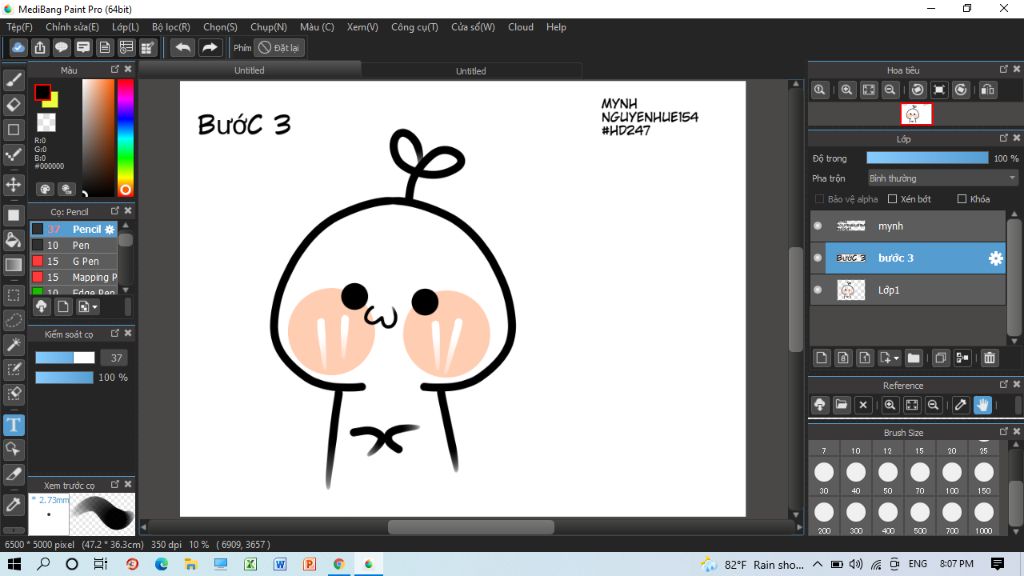Screen dimensions: 1024x576
Task: Delete layer with trash icon
Action: coord(989,358)
